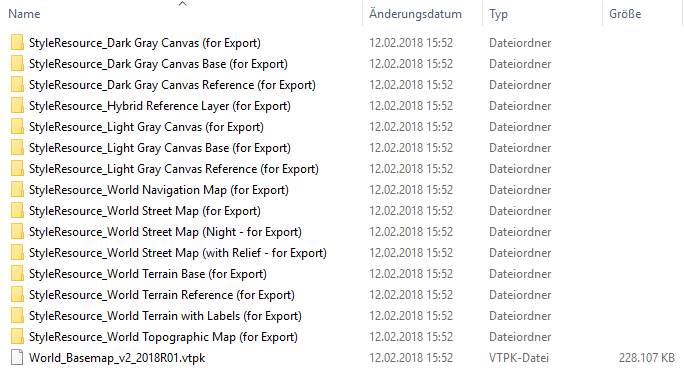Sort by Größe column header
The image size is (684, 376).
[x=625, y=14]
